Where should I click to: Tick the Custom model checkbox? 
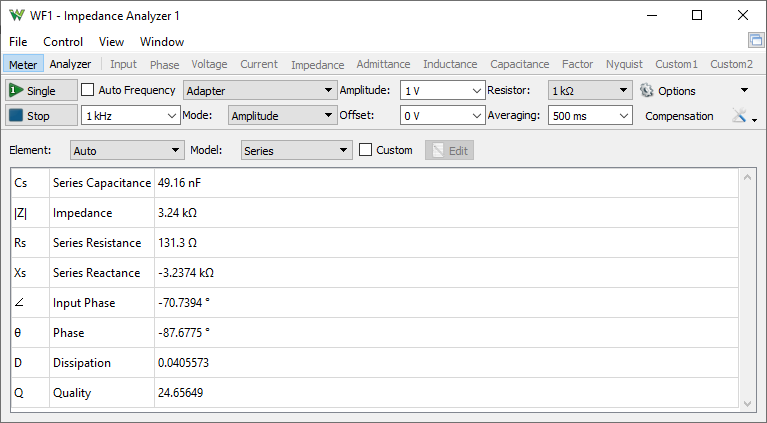366,150
